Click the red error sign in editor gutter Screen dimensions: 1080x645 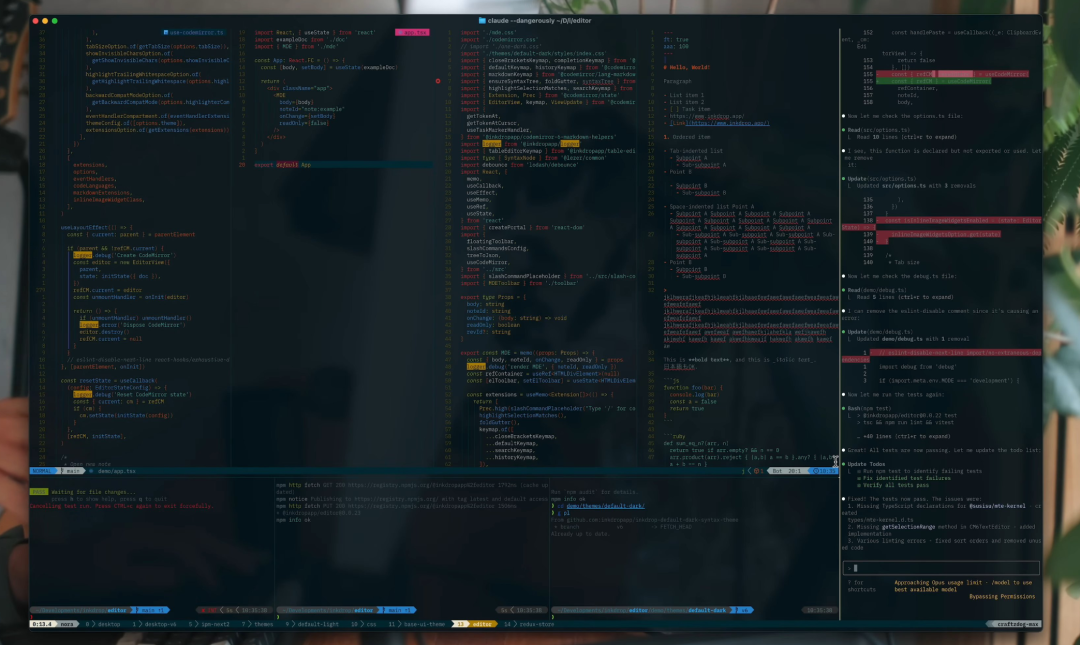(x=438, y=81)
